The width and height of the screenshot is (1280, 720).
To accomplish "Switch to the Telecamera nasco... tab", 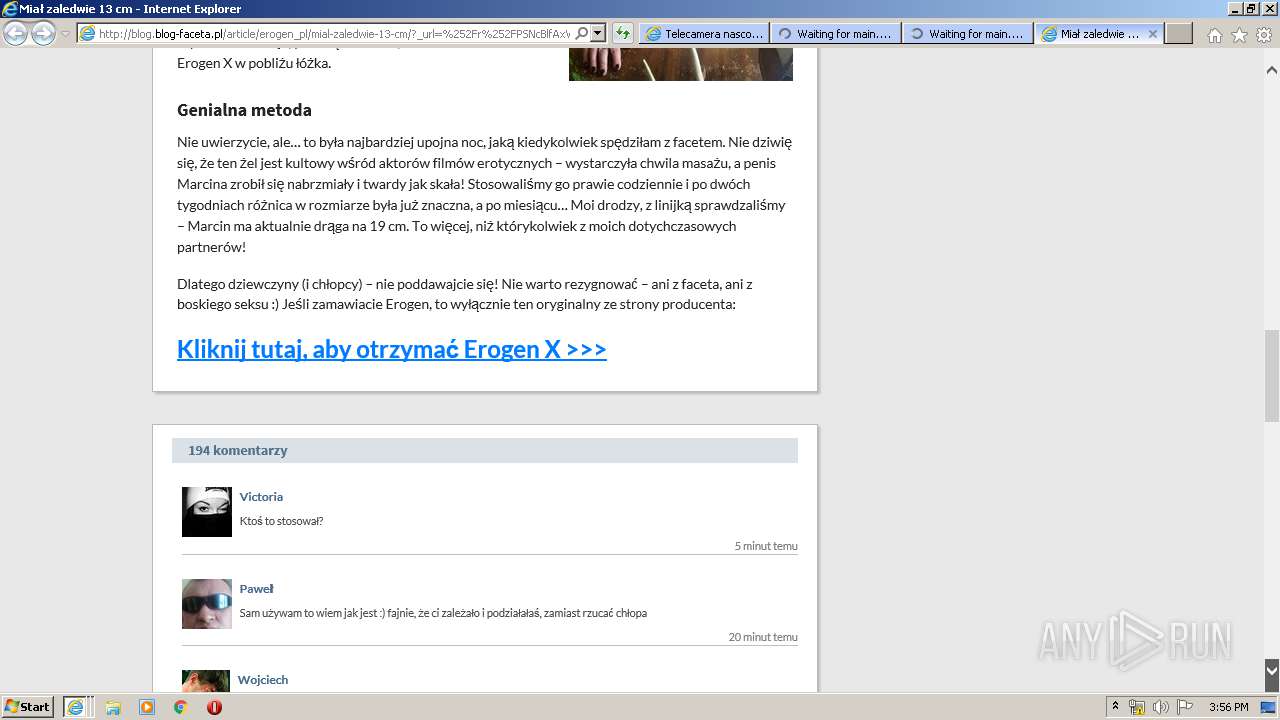I will click(x=704, y=33).
